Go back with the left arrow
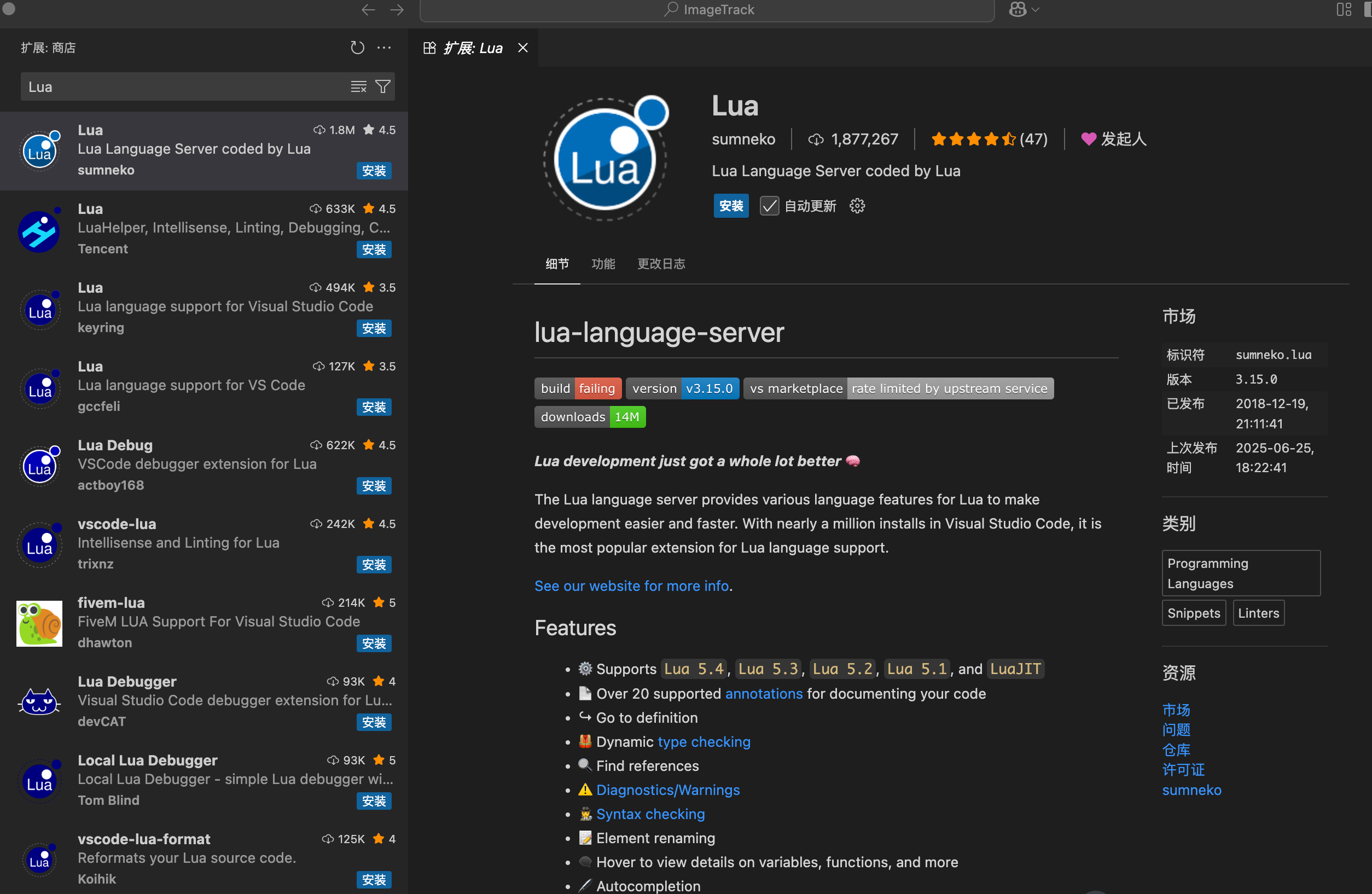Image resolution: width=1372 pixels, height=894 pixels. [x=368, y=10]
